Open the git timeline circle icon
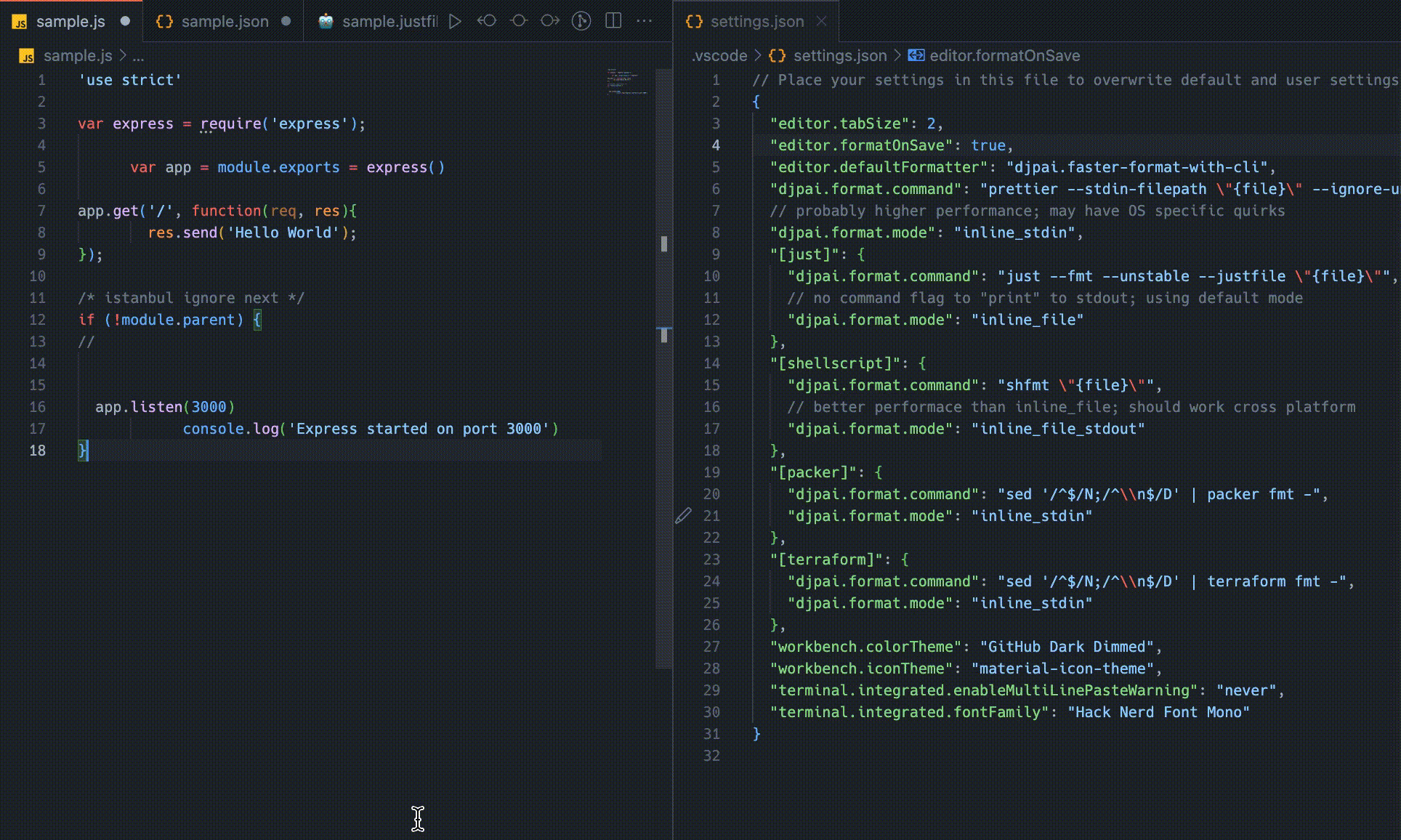 [x=581, y=21]
